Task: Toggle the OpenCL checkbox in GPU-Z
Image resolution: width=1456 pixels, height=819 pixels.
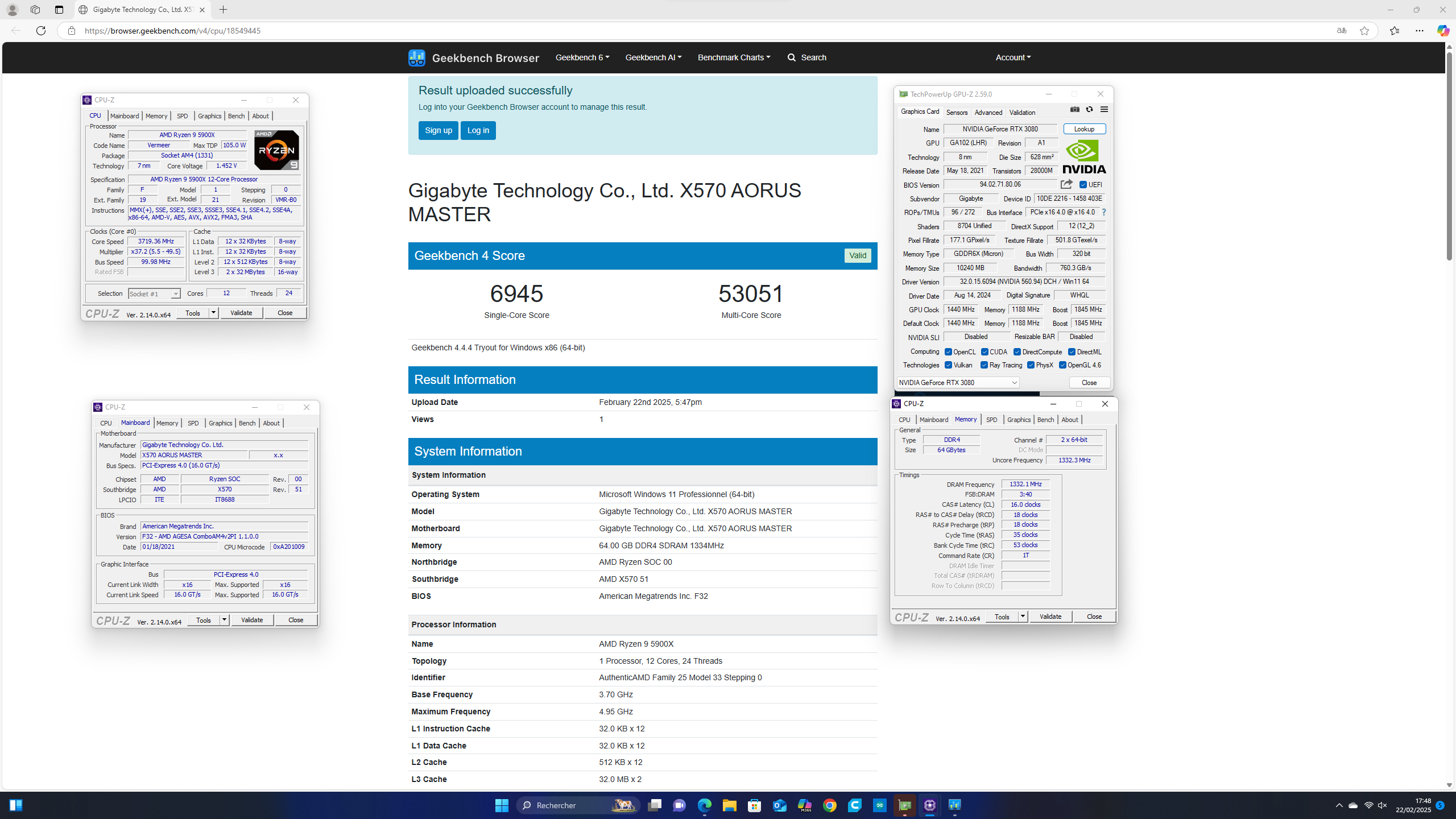Action: tap(948, 352)
